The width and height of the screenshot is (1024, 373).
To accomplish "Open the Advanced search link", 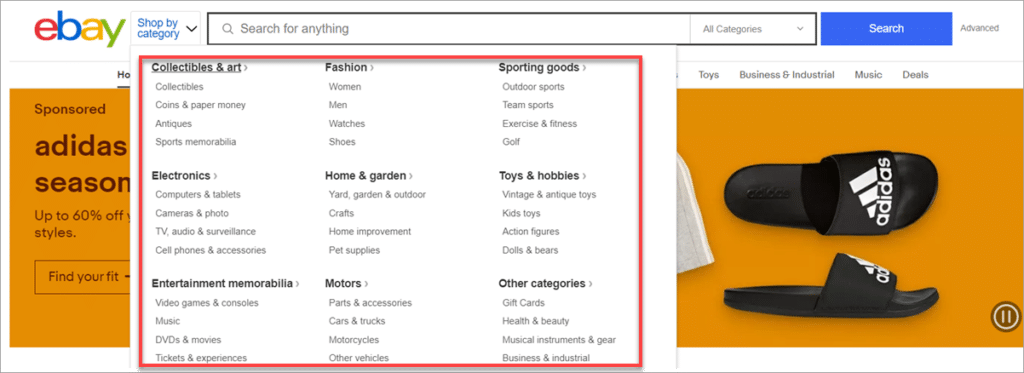I will [x=979, y=28].
